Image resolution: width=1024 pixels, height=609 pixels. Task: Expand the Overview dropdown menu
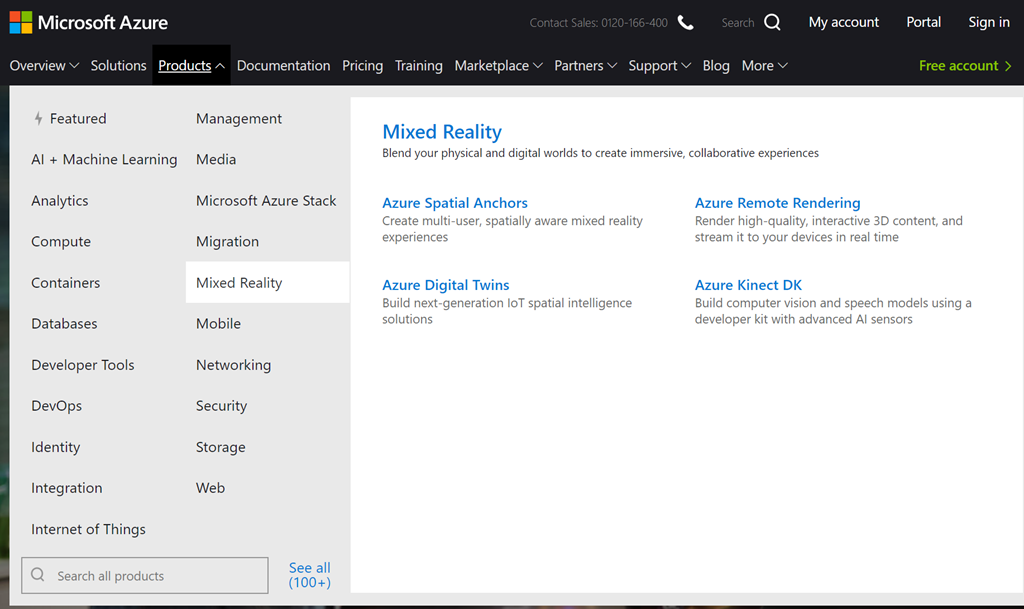(44, 66)
